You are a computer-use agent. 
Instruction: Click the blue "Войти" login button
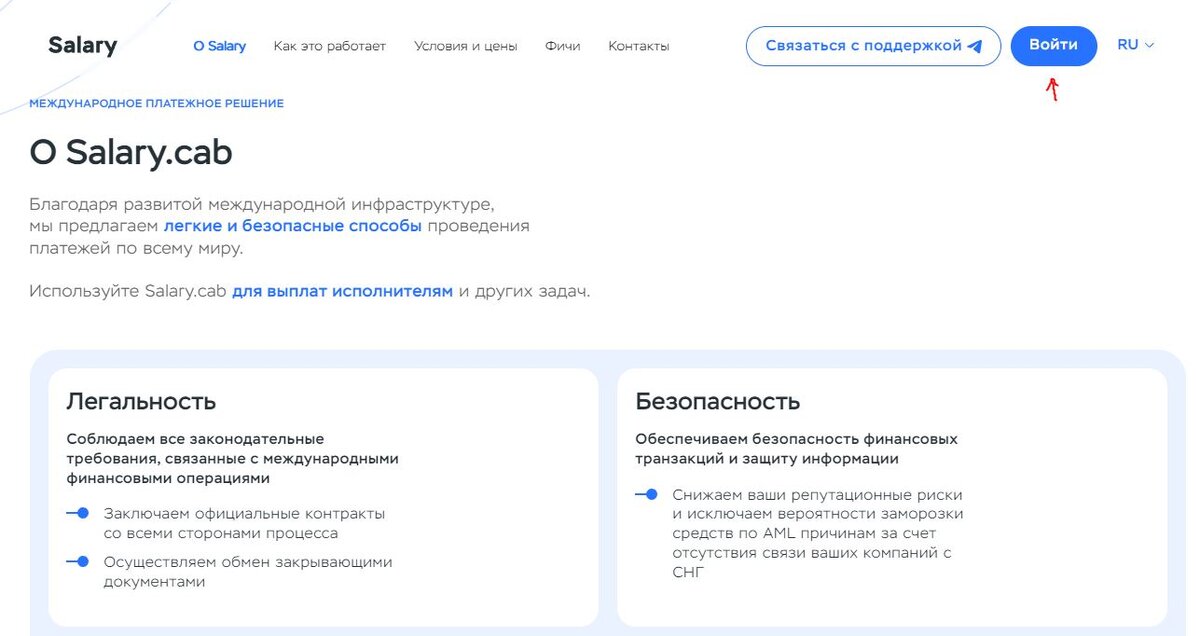pyautogui.click(x=1054, y=46)
